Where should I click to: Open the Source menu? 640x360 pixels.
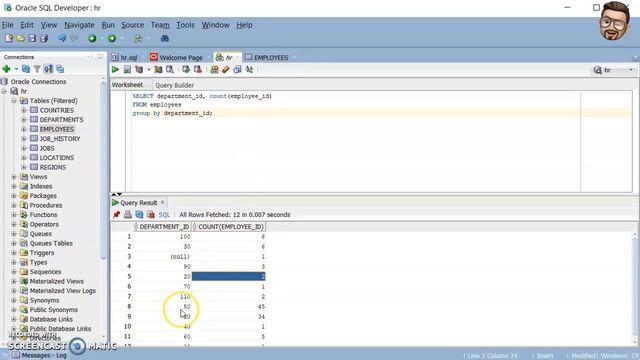click(x=133, y=25)
